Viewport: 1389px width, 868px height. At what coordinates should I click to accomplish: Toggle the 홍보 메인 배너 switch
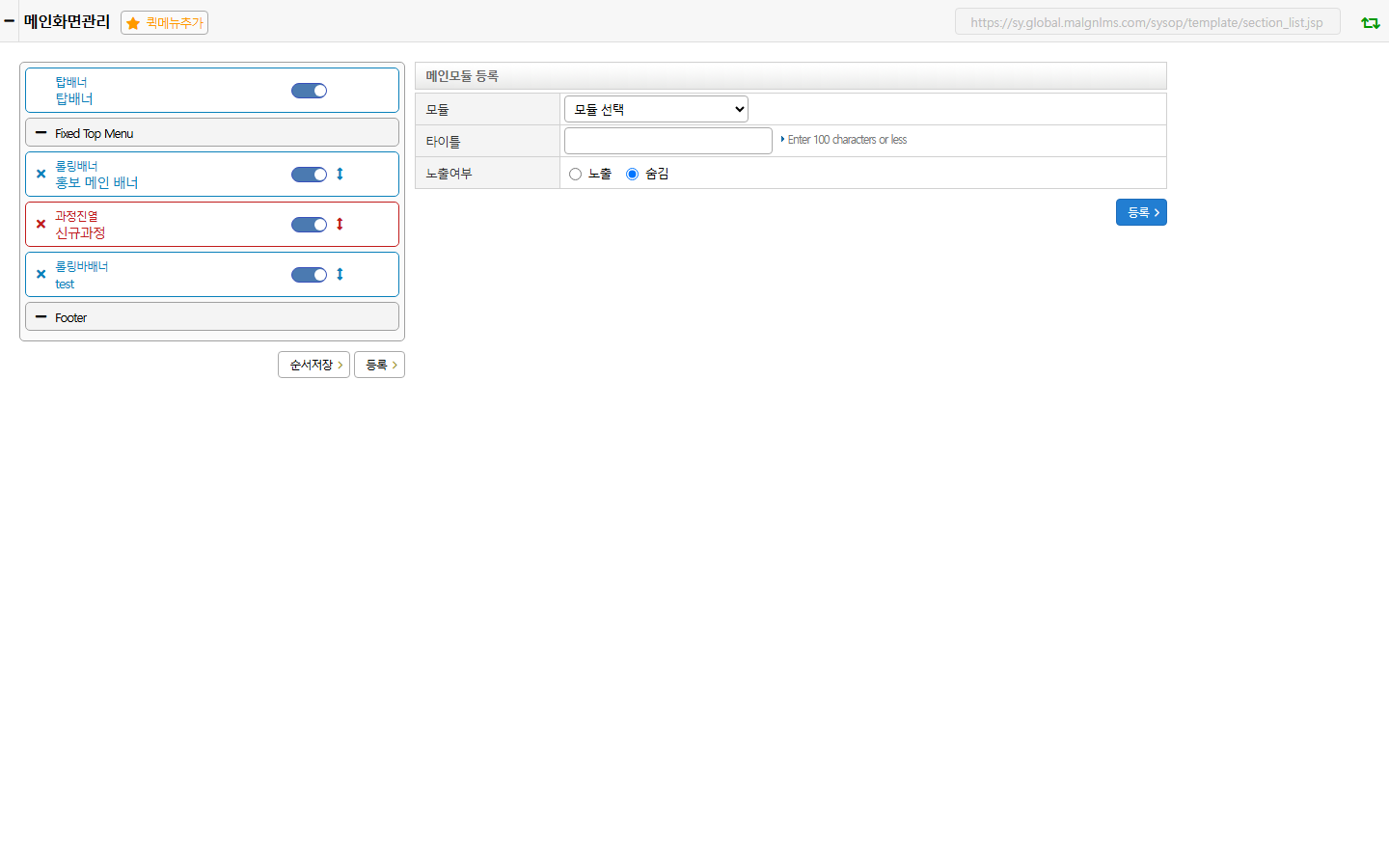tap(309, 175)
